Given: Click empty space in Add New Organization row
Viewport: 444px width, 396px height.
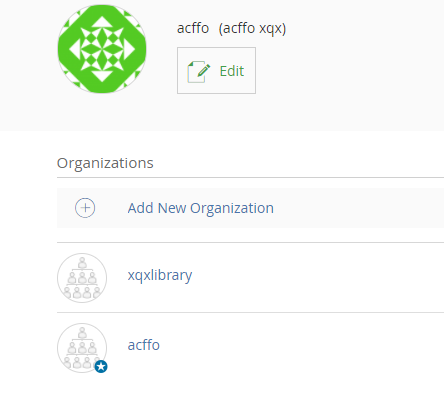Looking at the screenshot, I should [358, 208].
